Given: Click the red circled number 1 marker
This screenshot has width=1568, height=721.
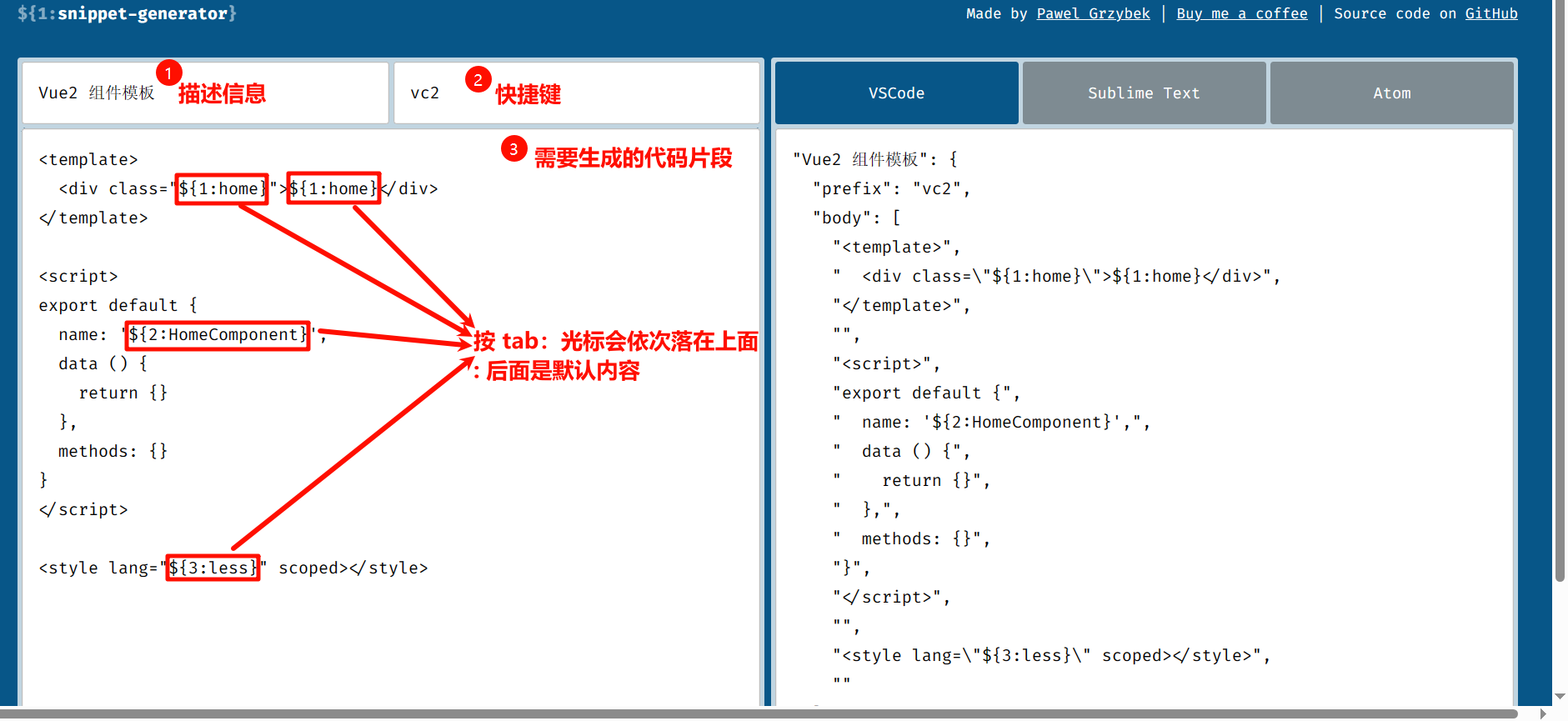Looking at the screenshot, I should [168, 73].
